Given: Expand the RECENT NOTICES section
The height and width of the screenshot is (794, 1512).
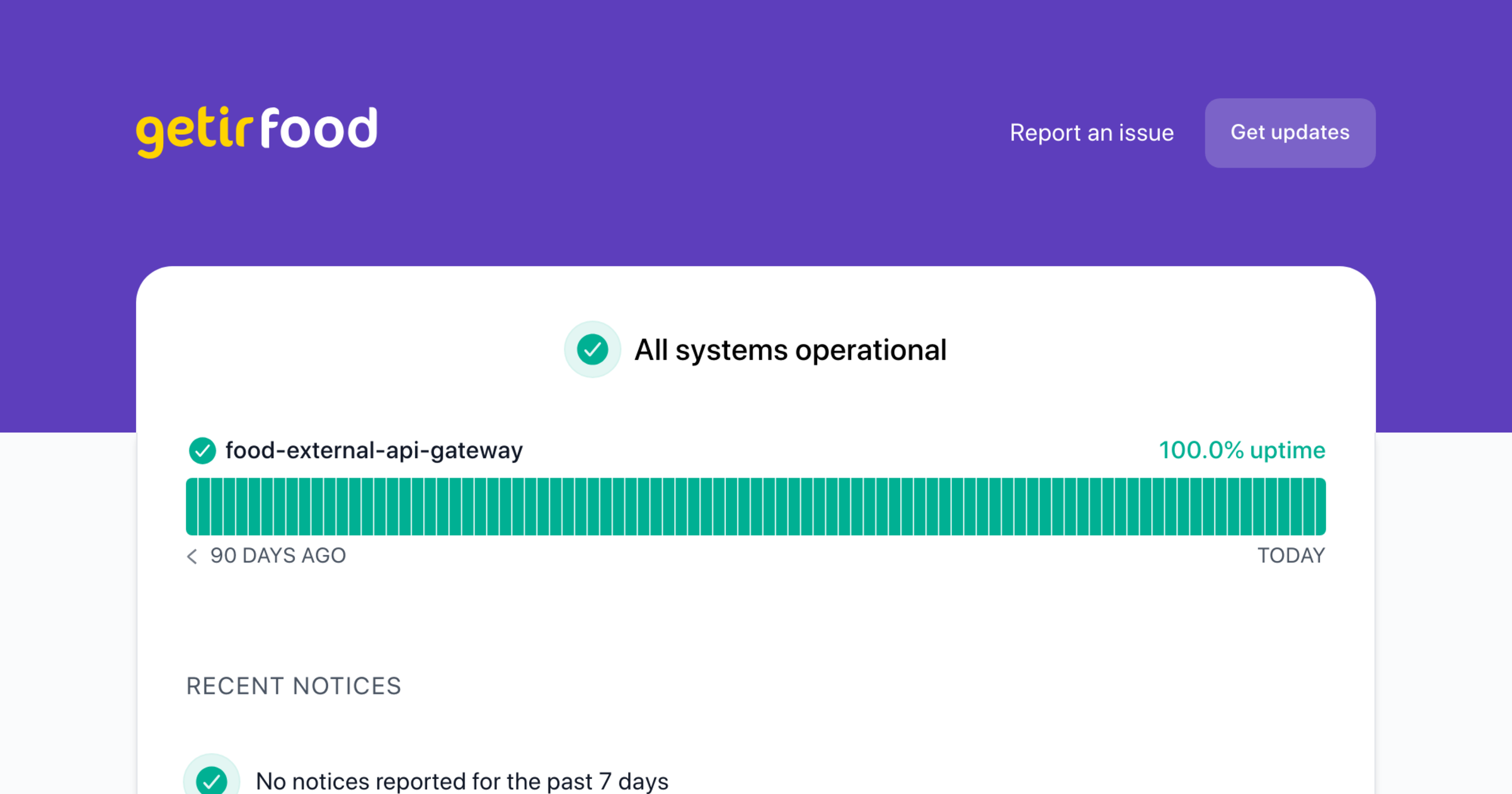Looking at the screenshot, I should (x=293, y=686).
